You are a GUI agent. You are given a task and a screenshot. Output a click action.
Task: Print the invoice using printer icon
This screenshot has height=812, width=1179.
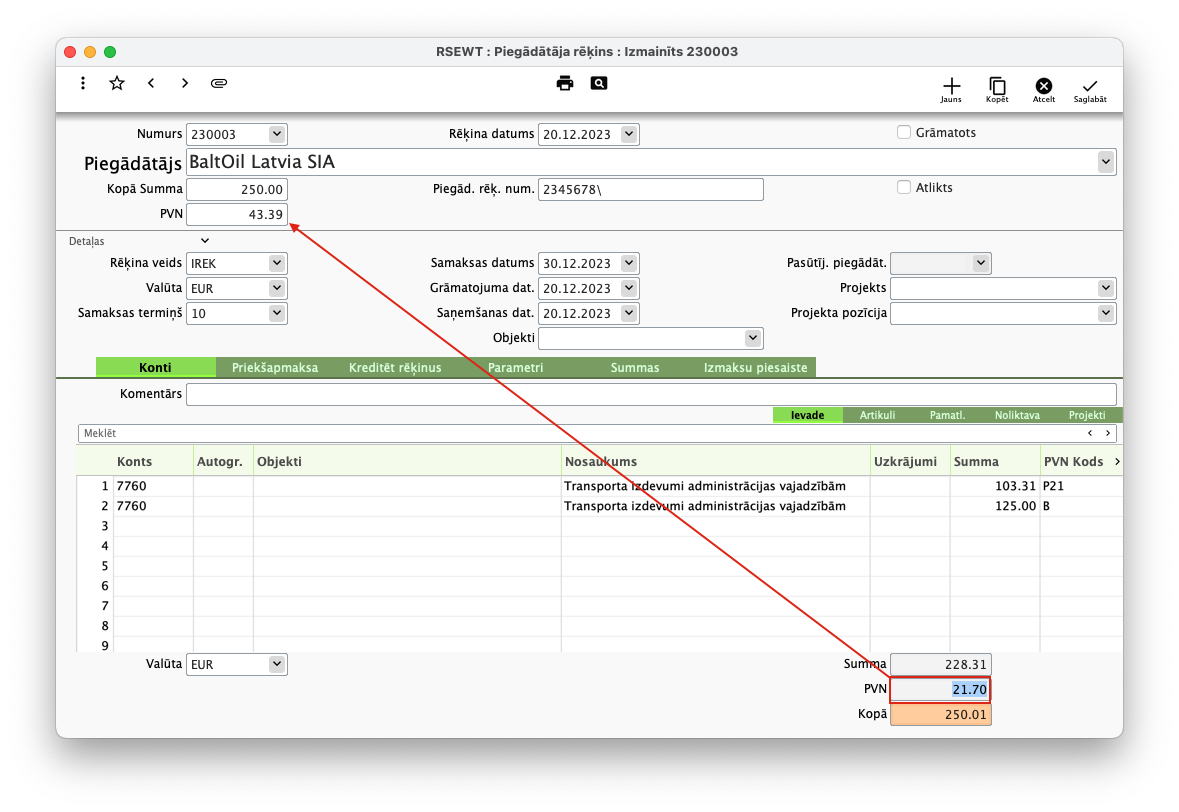coord(565,84)
